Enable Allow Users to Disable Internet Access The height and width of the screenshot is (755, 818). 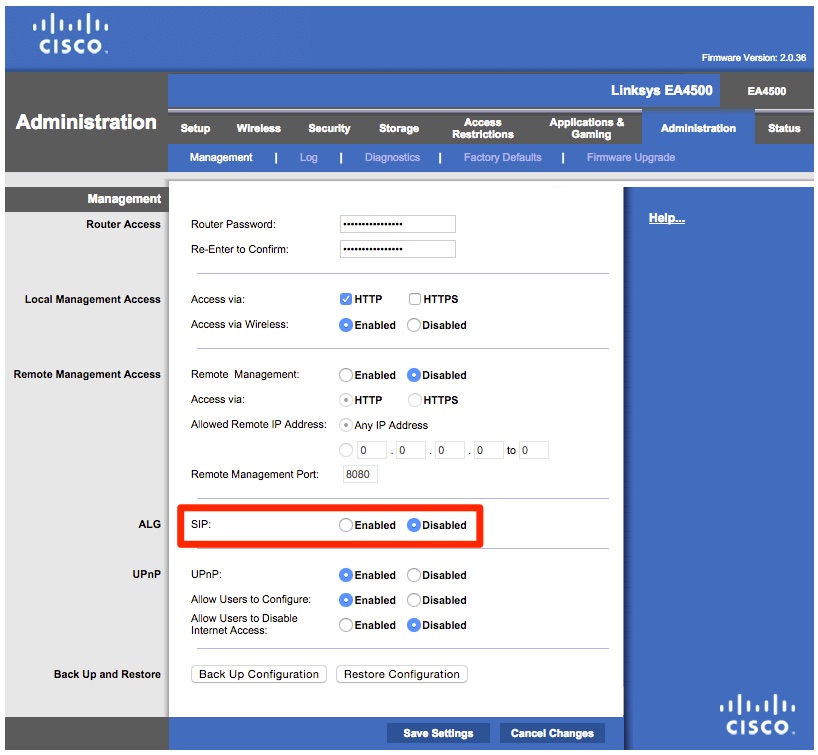(x=345, y=625)
